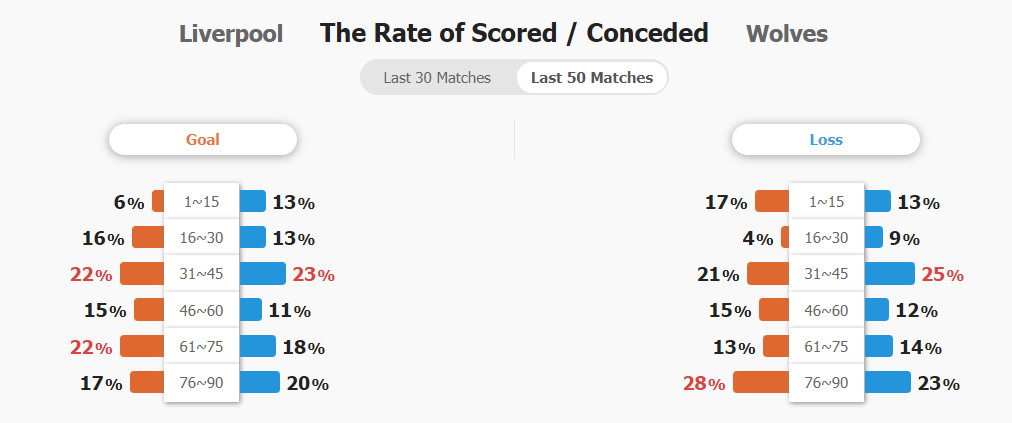
Task: Select the Last 50 Matches tab
Action: tap(592, 78)
